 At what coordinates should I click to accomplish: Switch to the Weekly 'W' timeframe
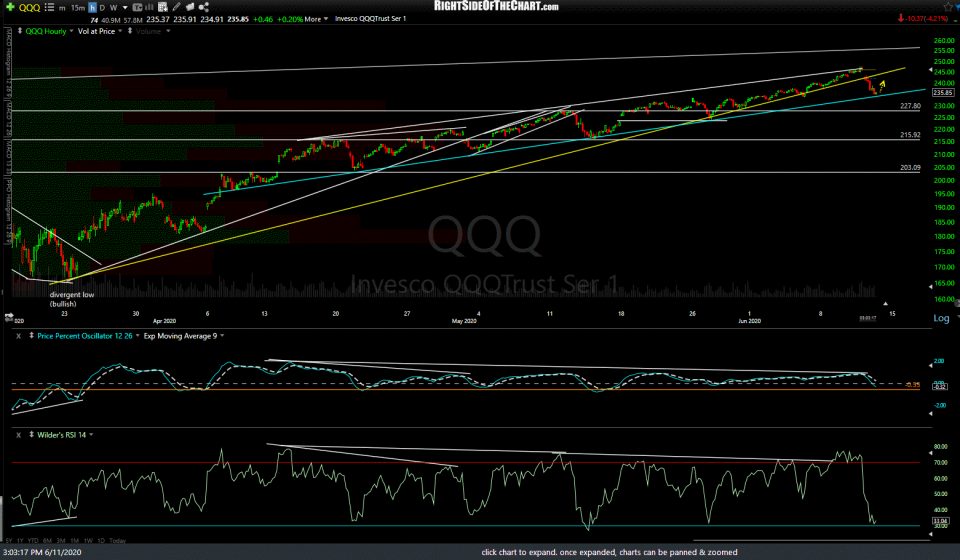coord(113,8)
